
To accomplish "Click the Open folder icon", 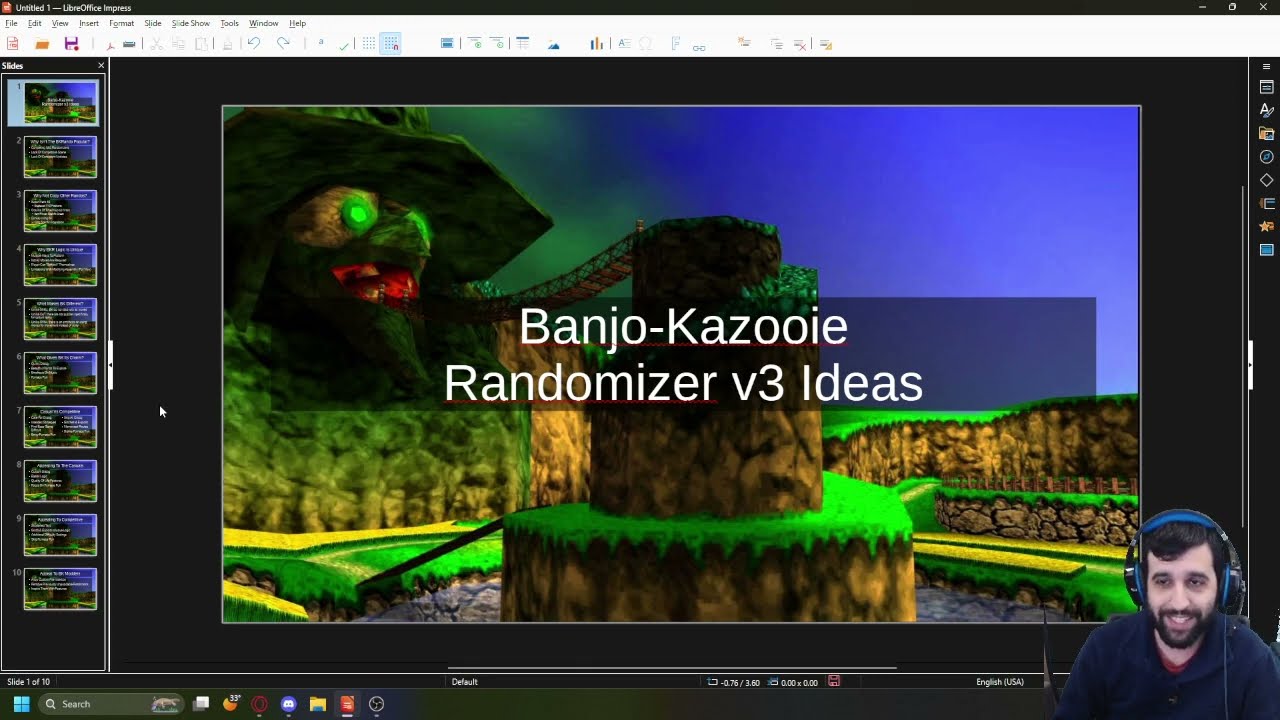I will pyautogui.click(x=42, y=44).
